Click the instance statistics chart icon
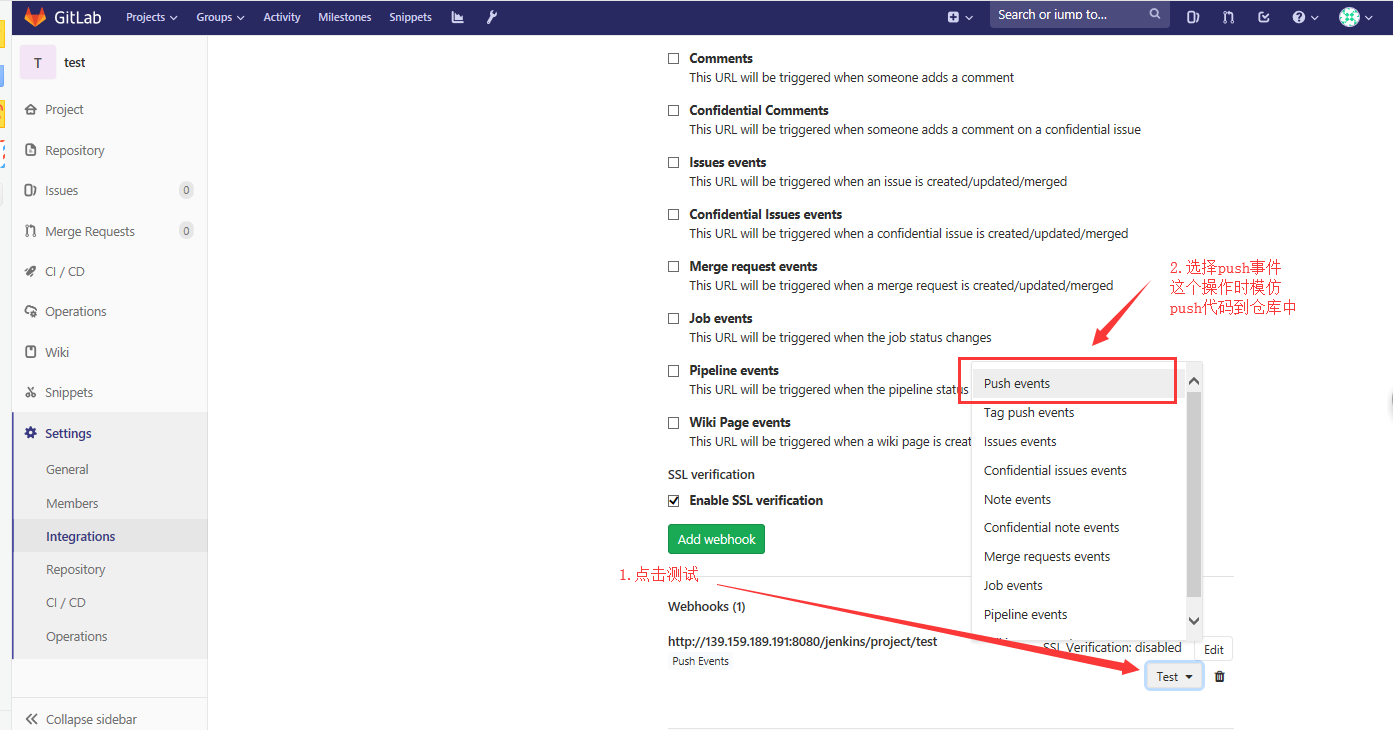Viewport: 1393px width, 730px height. coord(458,17)
